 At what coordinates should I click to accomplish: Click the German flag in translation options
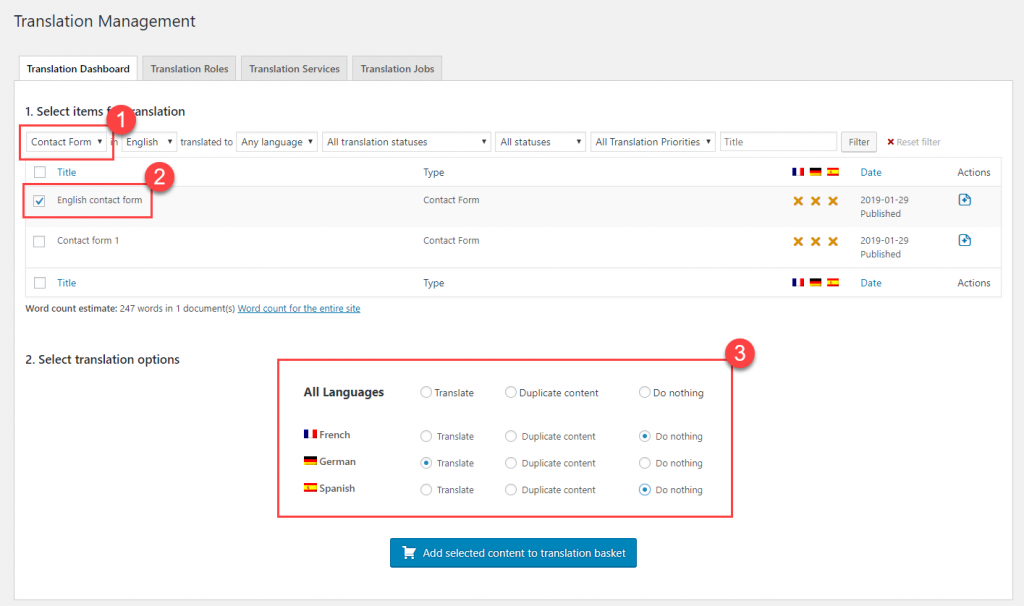coord(310,460)
